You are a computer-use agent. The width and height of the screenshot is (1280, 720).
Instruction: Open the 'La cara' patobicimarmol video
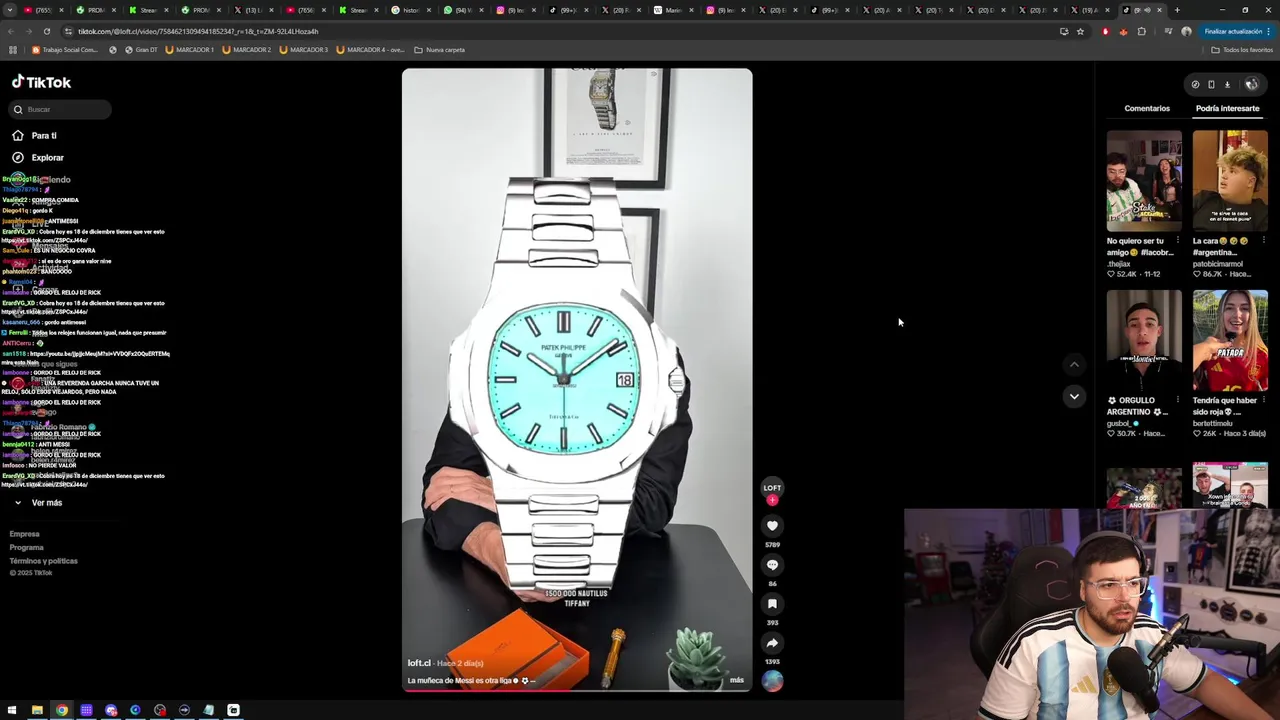pos(1230,181)
